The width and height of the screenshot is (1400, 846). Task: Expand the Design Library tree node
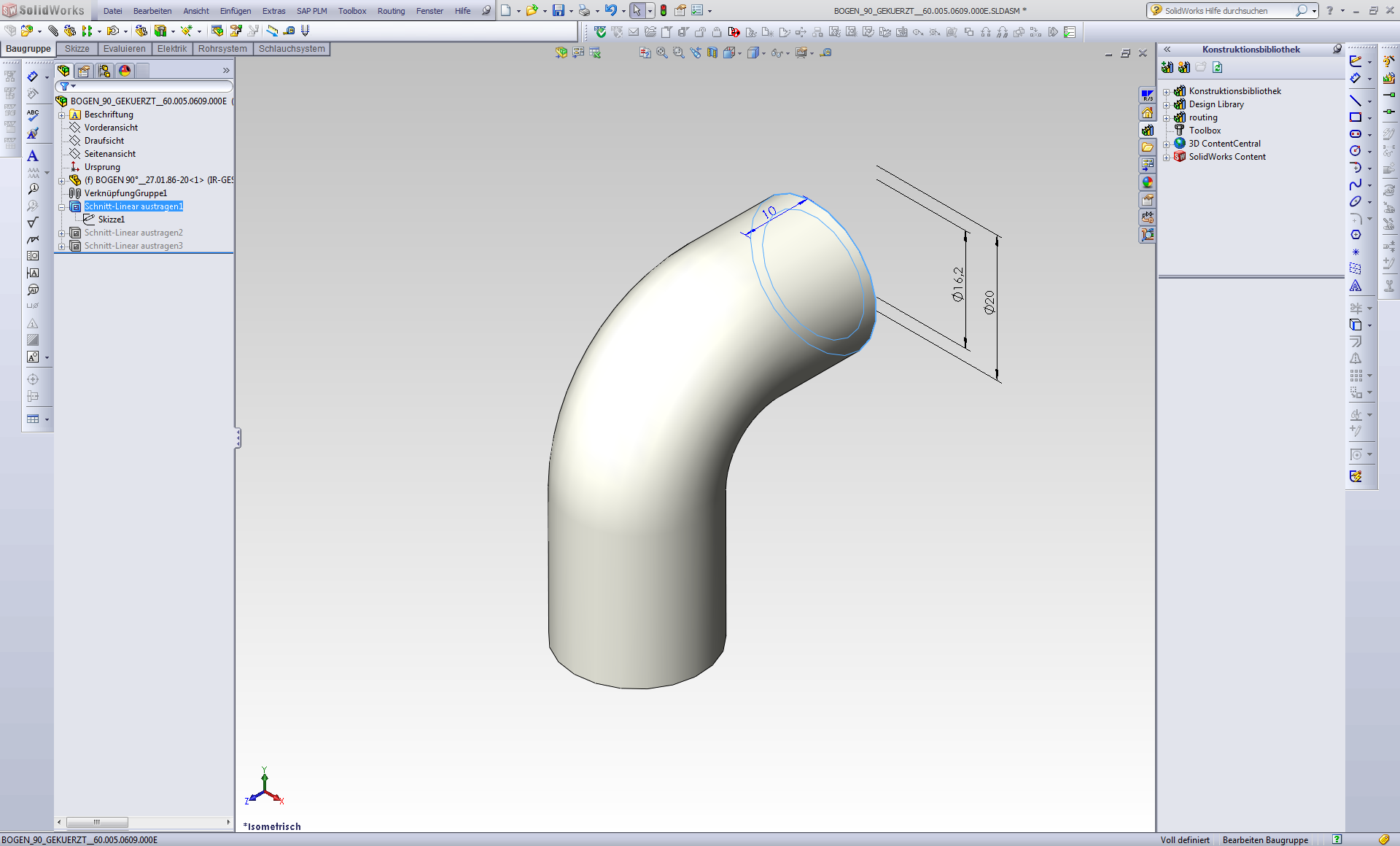tap(1166, 105)
